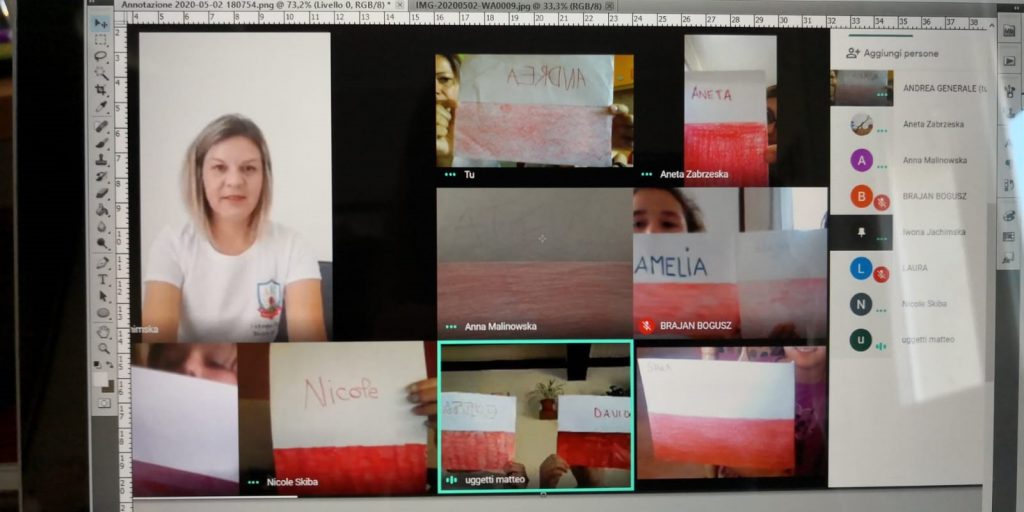Choose the Pen tool
This screenshot has height=512, width=1024.
coord(102,263)
